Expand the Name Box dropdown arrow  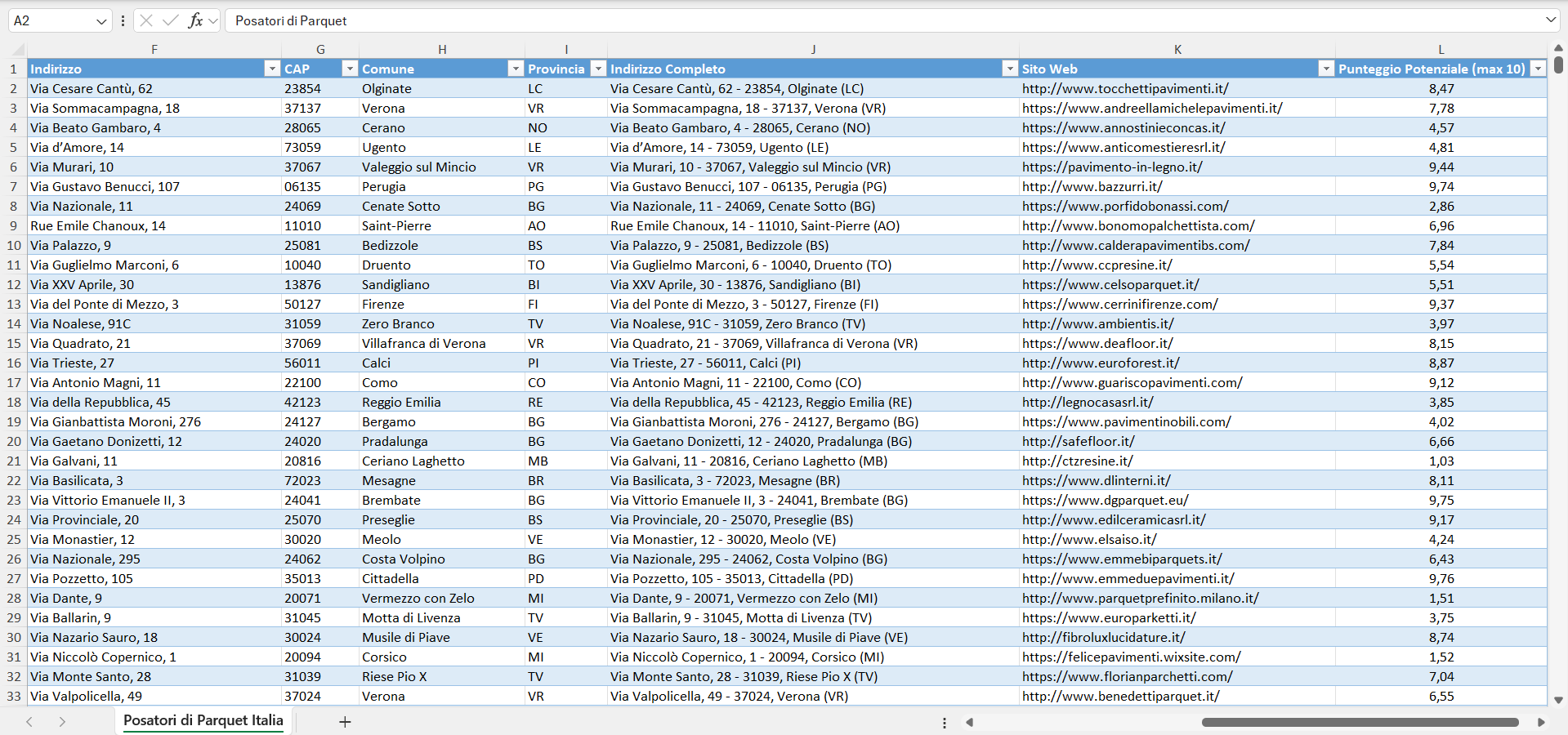pos(101,21)
